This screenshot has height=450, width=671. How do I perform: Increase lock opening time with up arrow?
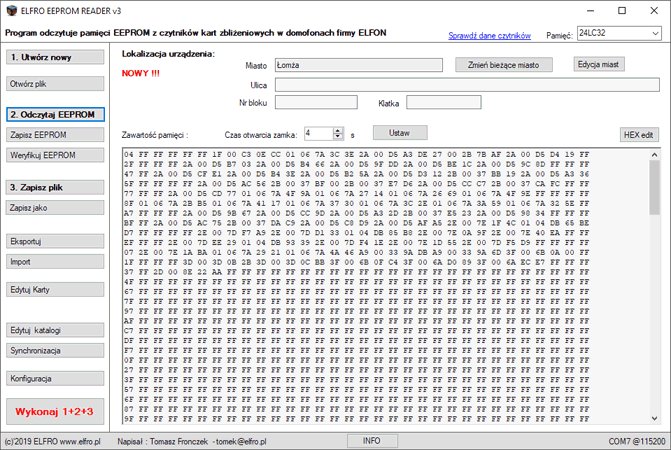click(338, 130)
